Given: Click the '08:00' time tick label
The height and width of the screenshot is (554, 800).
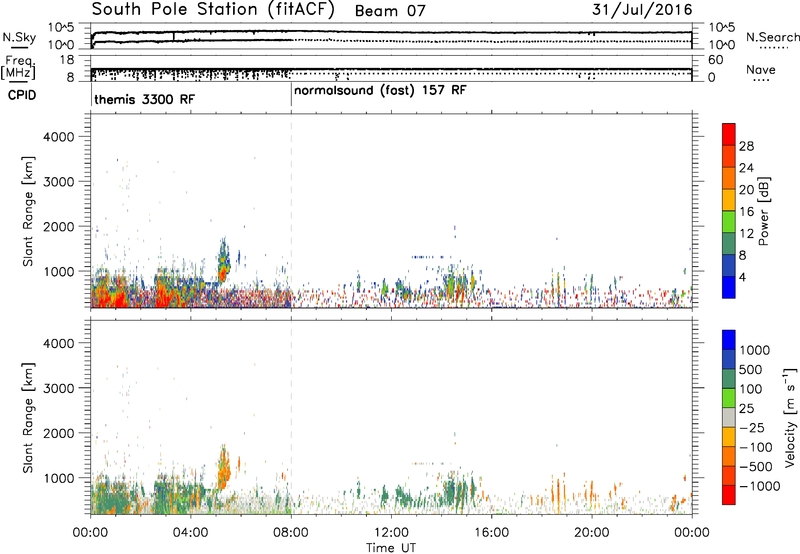Looking at the screenshot, I should click(291, 533).
